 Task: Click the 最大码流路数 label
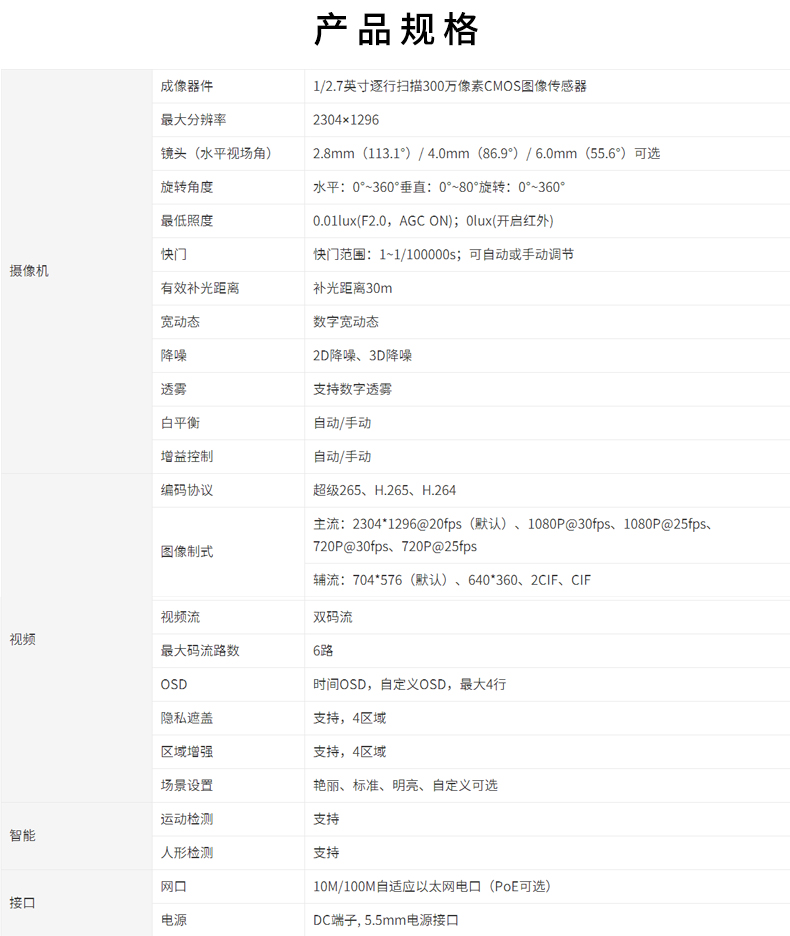pyautogui.click(x=199, y=651)
